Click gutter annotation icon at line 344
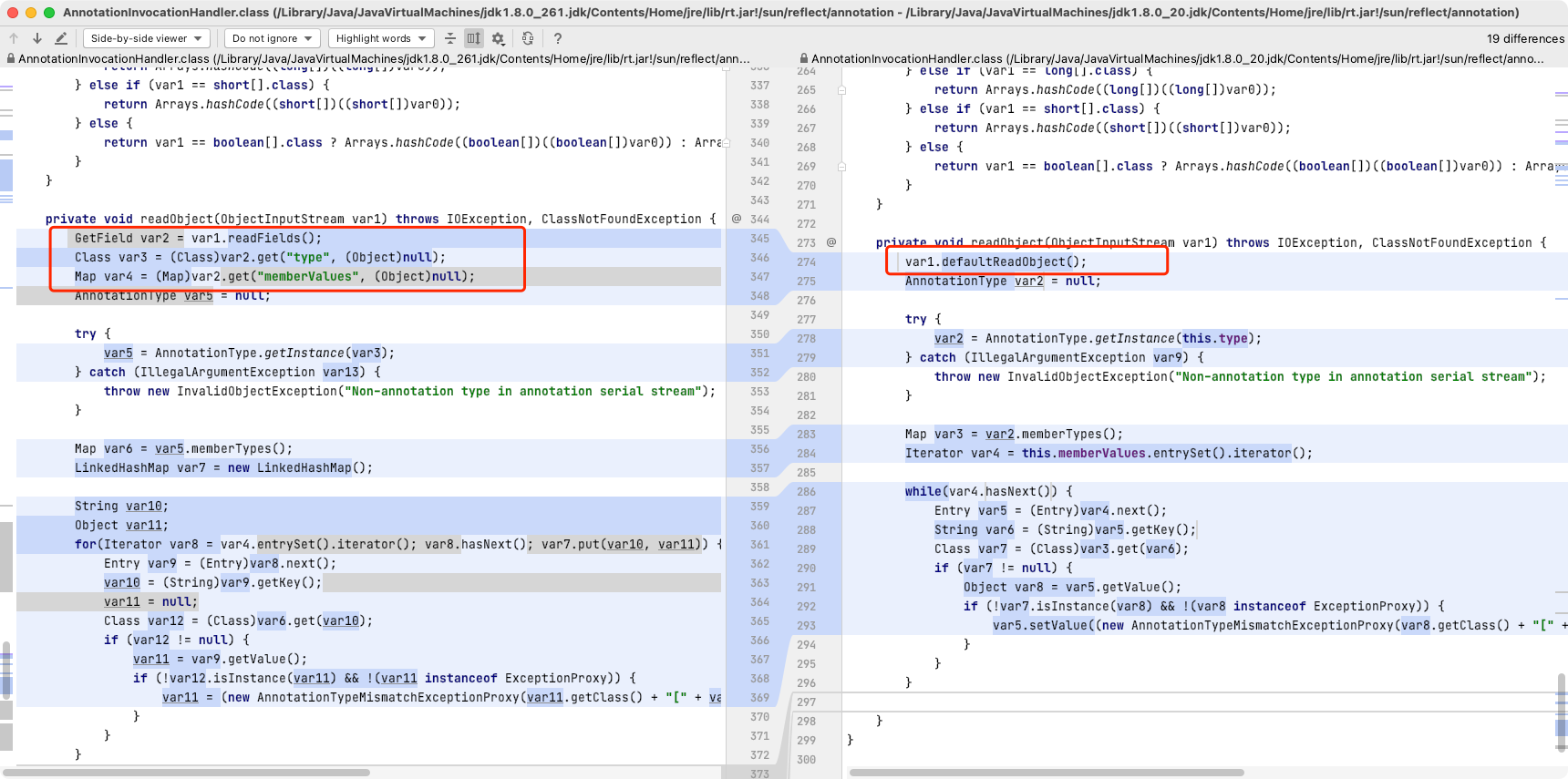Viewport: 1568px width, 779px height. pyautogui.click(x=736, y=219)
